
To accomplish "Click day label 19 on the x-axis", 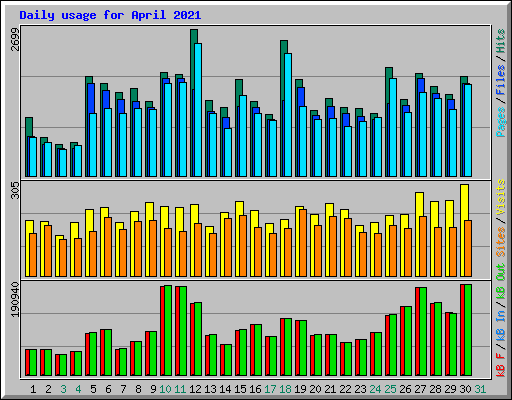I will pyautogui.click(x=300, y=389).
